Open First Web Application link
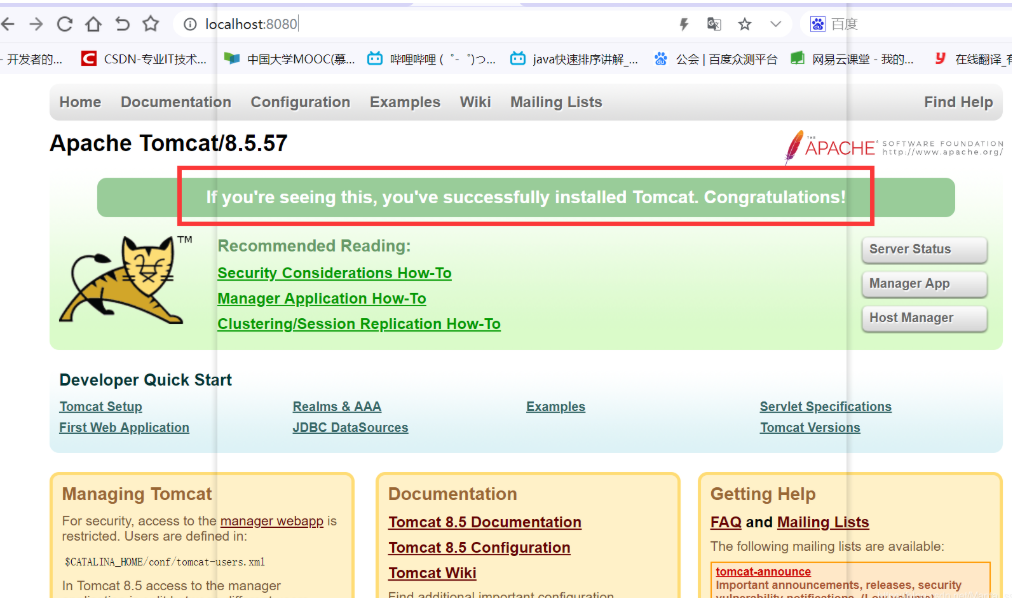The width and height of the screenshot is (1012, 598). [124, 428]
